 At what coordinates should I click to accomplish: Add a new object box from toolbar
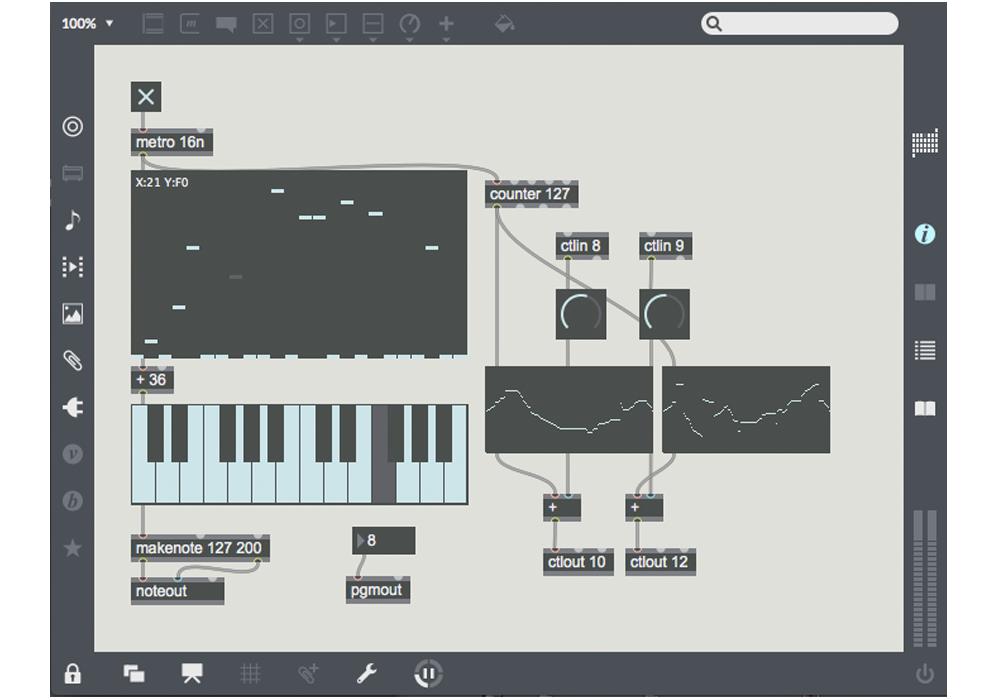[153, 24]
